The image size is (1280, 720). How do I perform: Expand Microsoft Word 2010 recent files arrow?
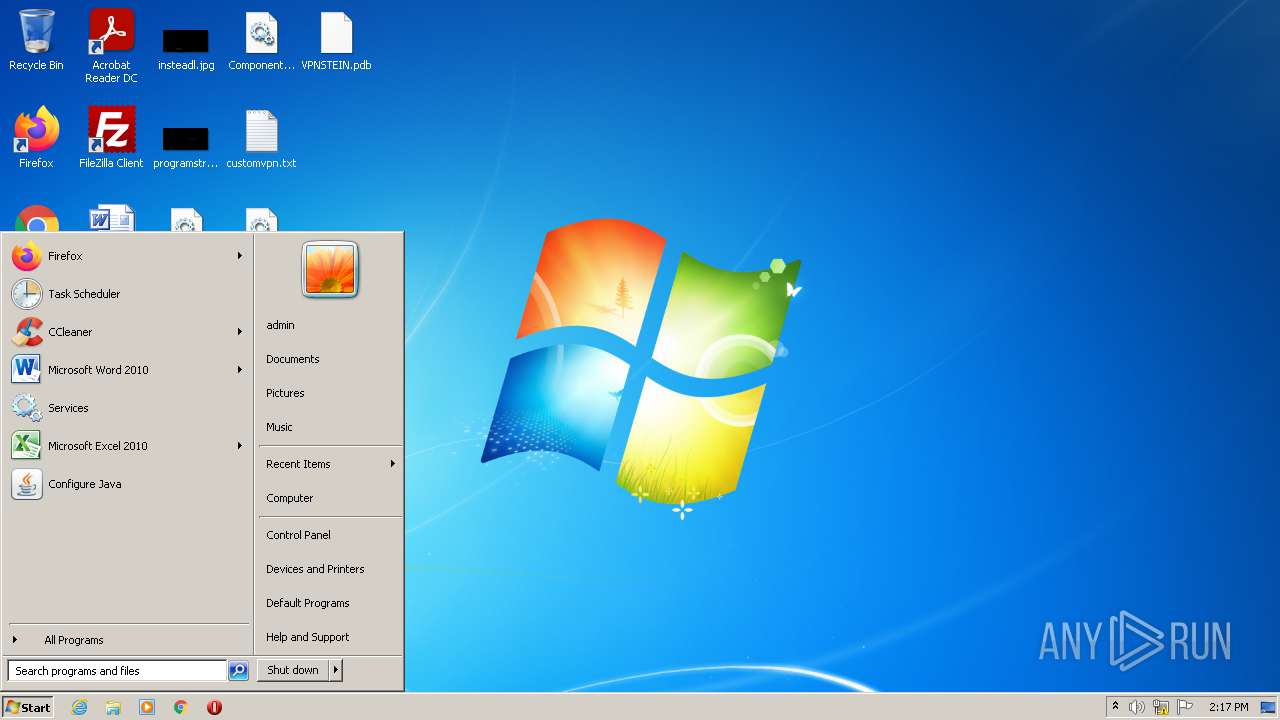pos(240,370)
